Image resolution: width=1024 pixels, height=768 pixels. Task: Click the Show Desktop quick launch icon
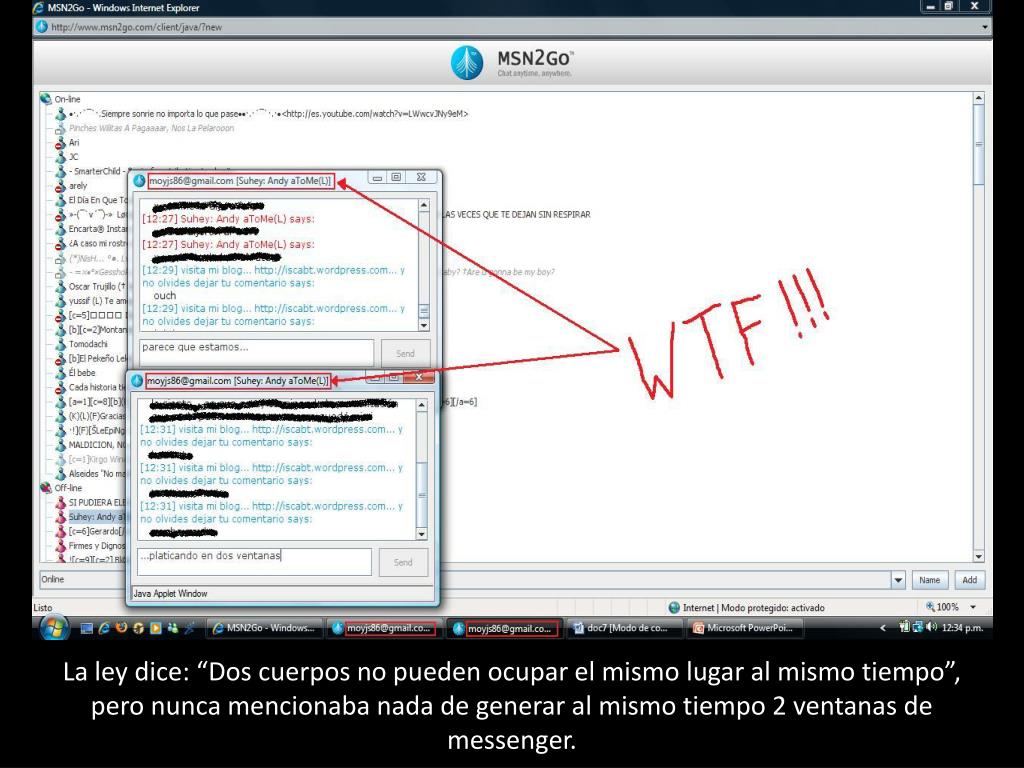click(86, 628)
